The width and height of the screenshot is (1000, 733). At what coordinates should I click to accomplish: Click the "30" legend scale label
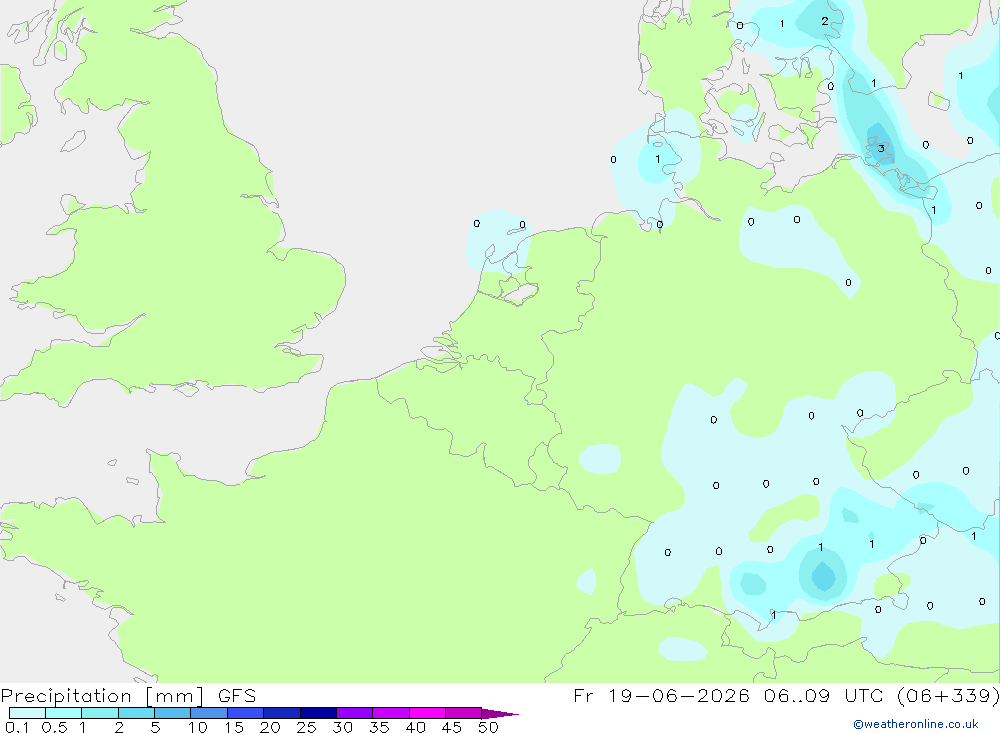(x=343, y=727)
